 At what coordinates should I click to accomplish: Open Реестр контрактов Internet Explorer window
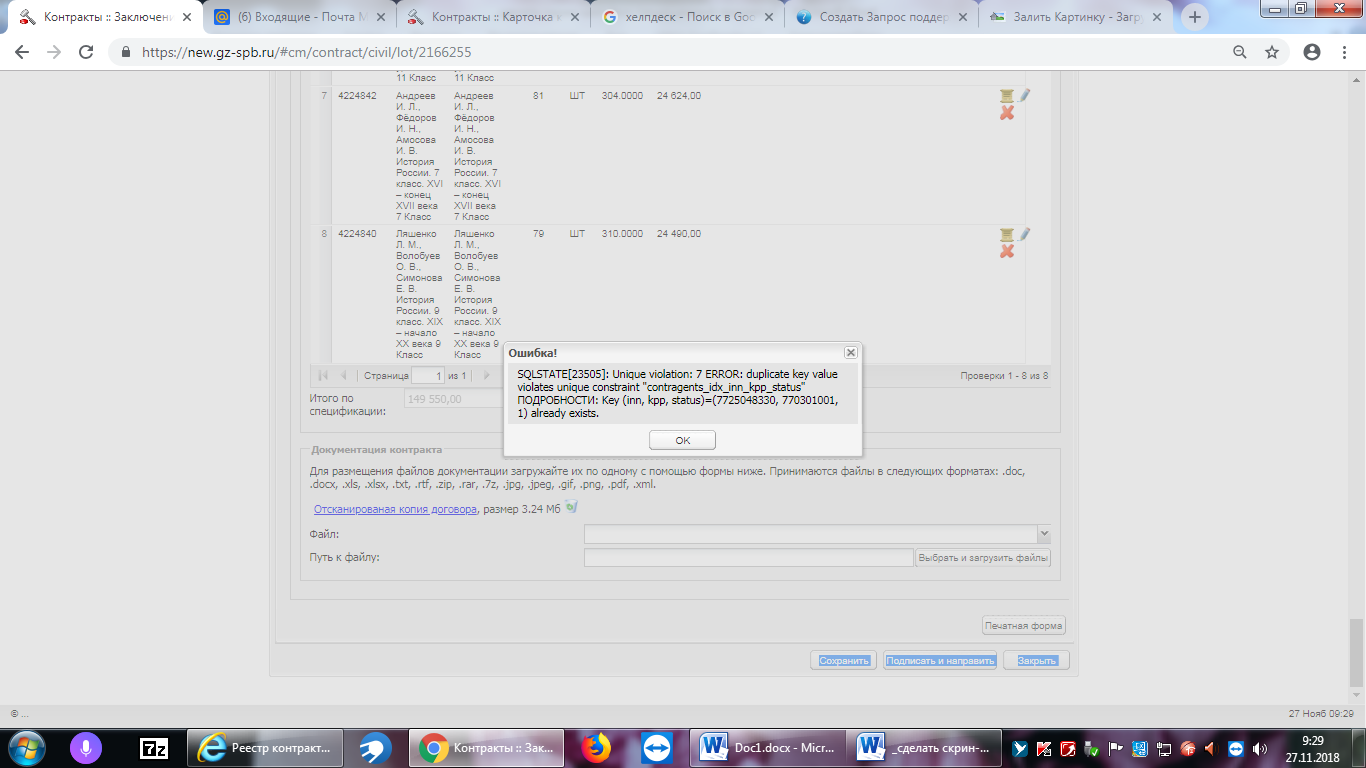coord(265,747)
